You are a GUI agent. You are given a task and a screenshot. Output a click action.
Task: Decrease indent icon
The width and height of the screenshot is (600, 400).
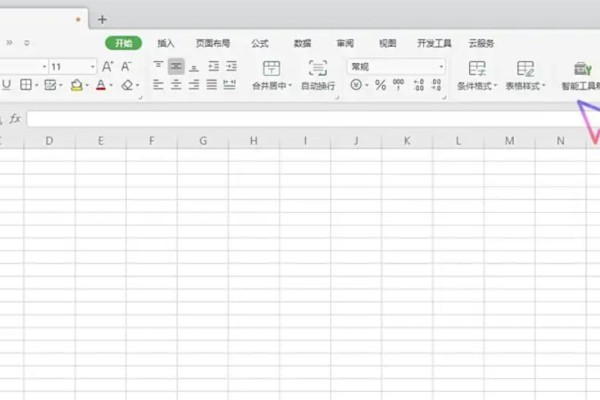(214, 67)
